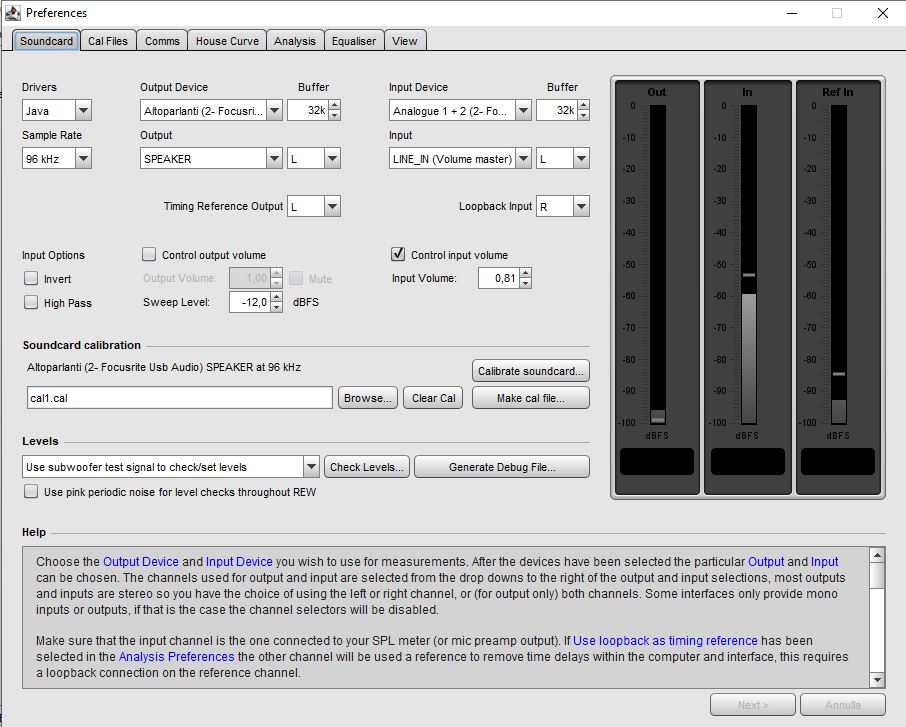
Task: Click the Sweep Level -12,0 field
Action: tap(250, 302)
